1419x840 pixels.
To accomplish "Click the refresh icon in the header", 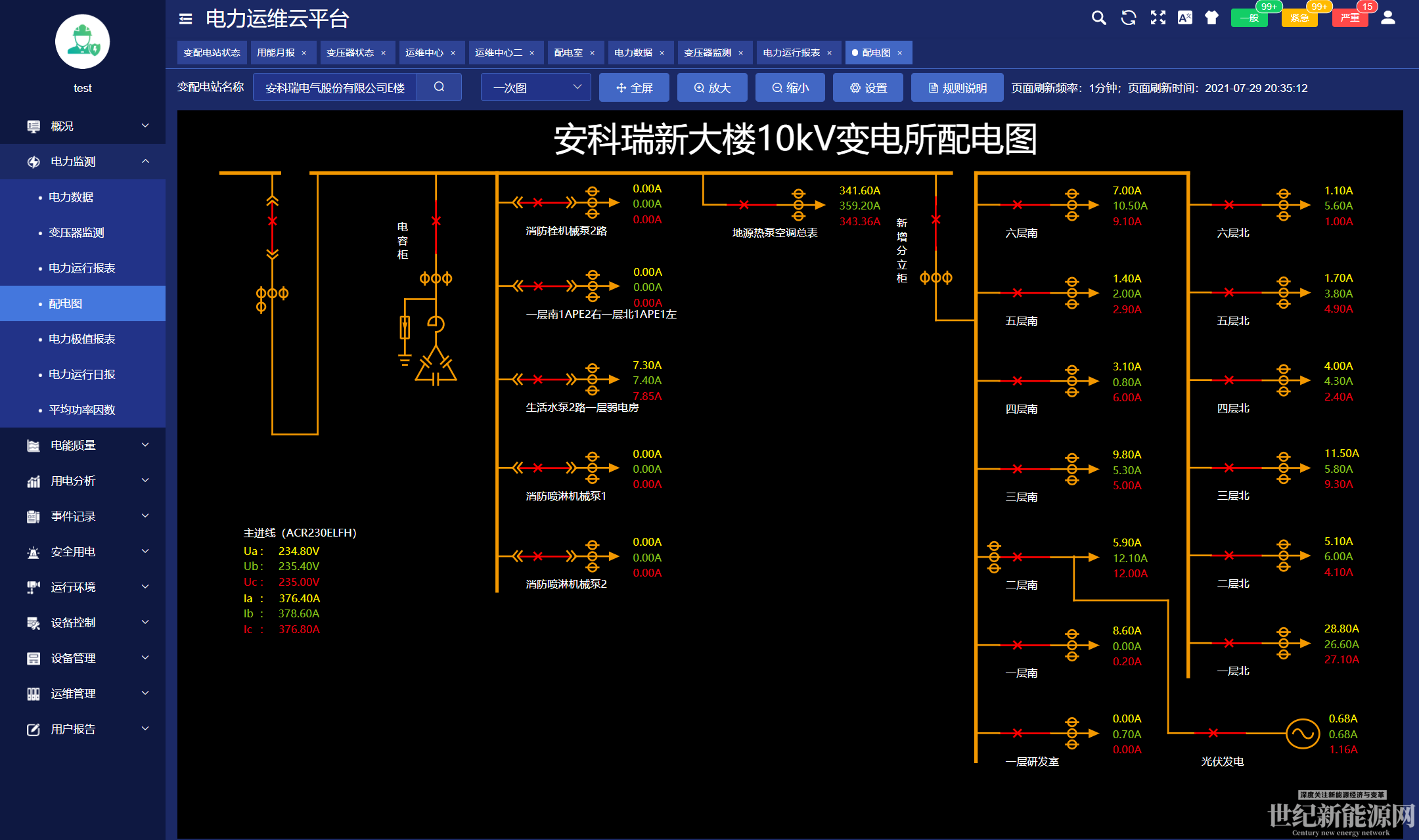I will [x=1129, y=18].
